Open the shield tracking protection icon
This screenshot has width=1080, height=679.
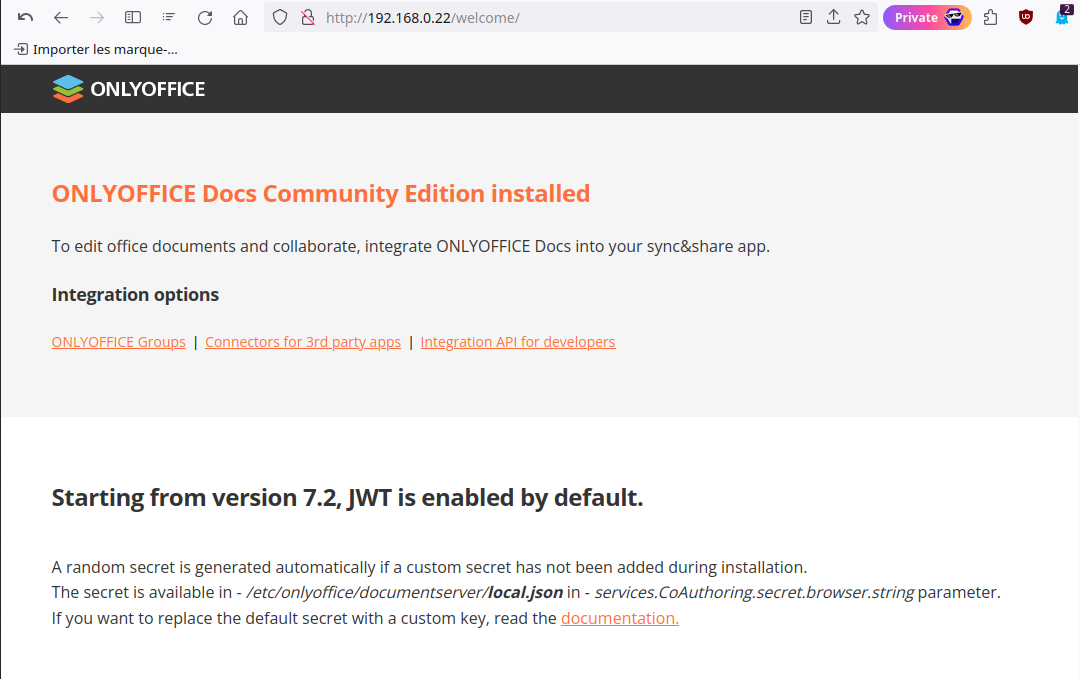pos(280,18)
